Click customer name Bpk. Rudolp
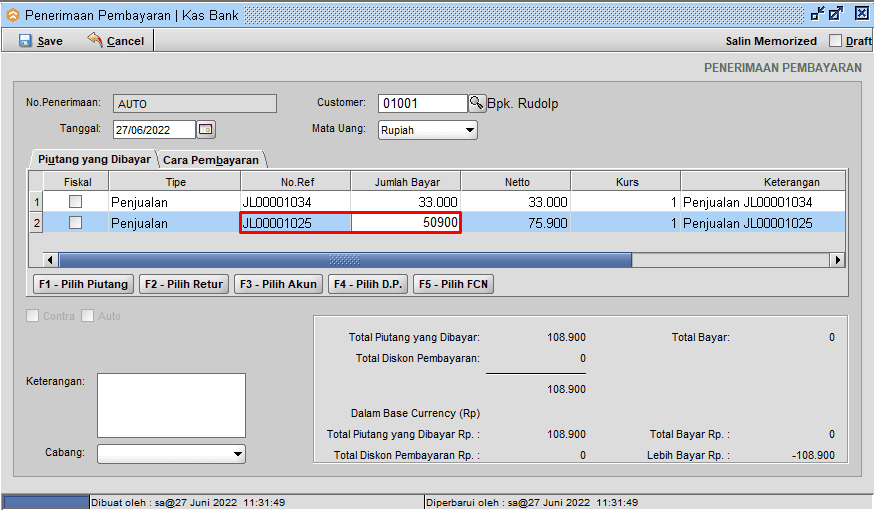The image size is (874, 510). click(523, 103)
